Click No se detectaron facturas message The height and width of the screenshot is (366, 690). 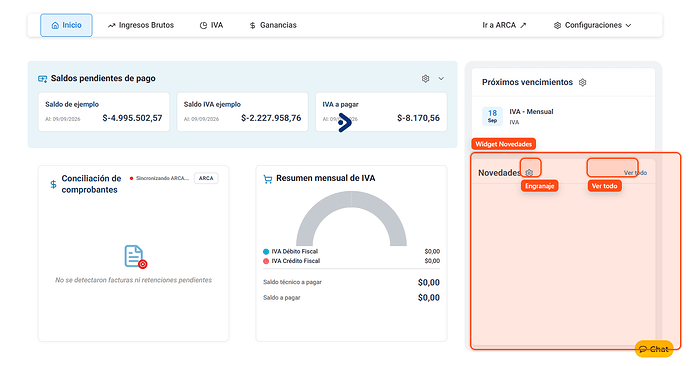tap(133, 280)
